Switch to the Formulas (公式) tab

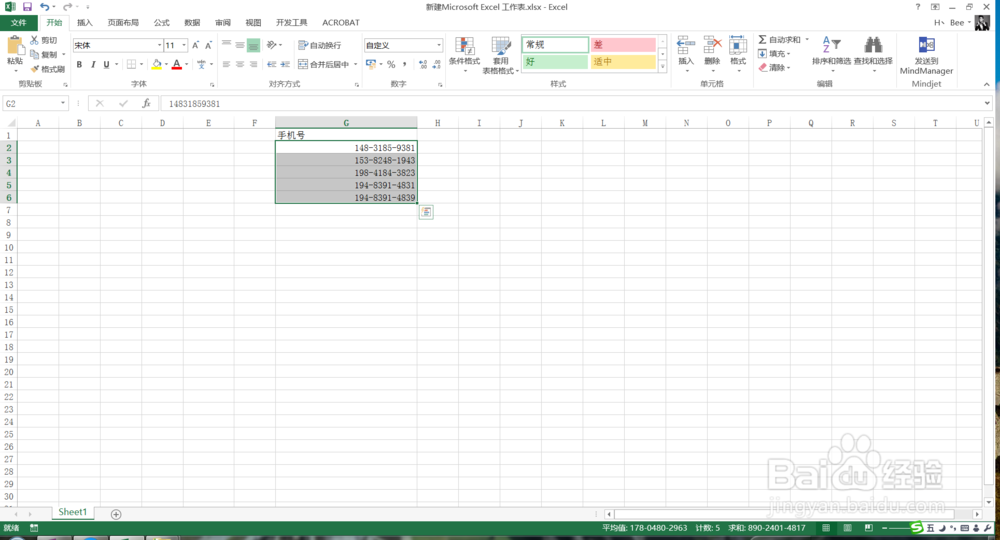(161, 22)
